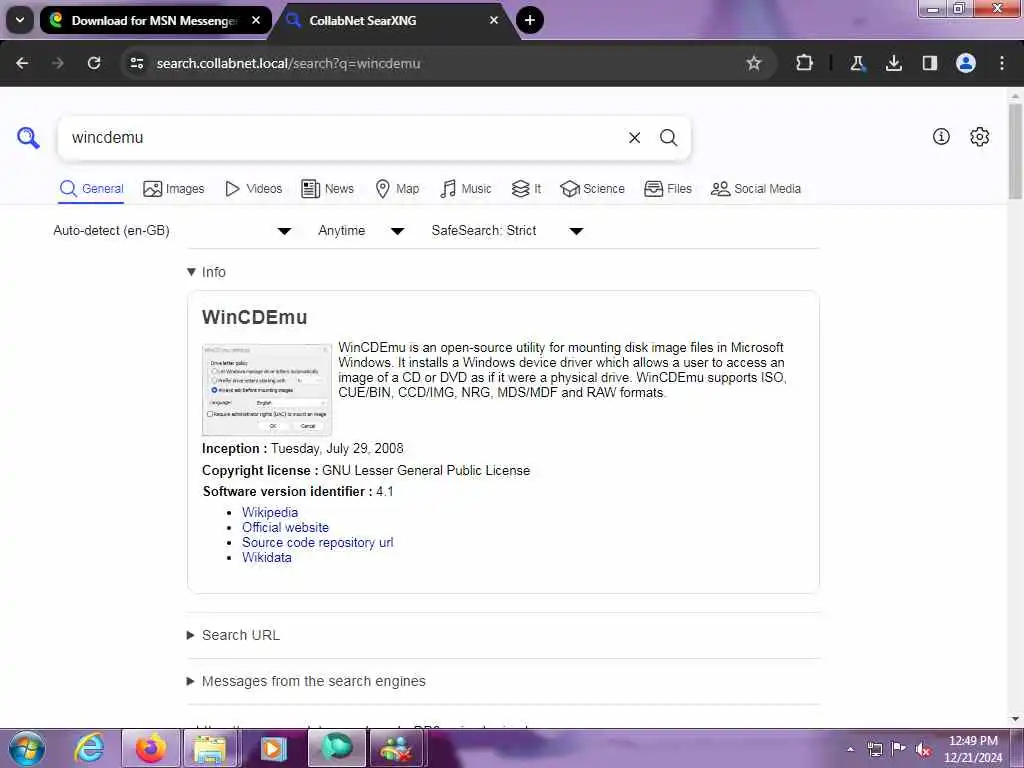Screen dimensions: 1024x768
Task: Go back with the browser back arrow
Action: tap(22, 63)
